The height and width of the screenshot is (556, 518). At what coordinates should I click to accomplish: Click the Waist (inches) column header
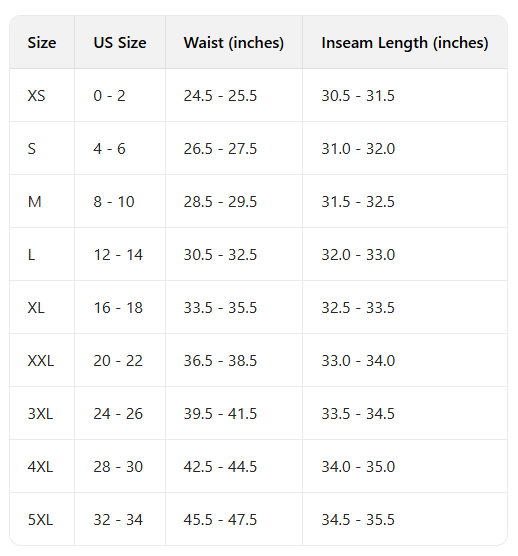tap(234, 43)
